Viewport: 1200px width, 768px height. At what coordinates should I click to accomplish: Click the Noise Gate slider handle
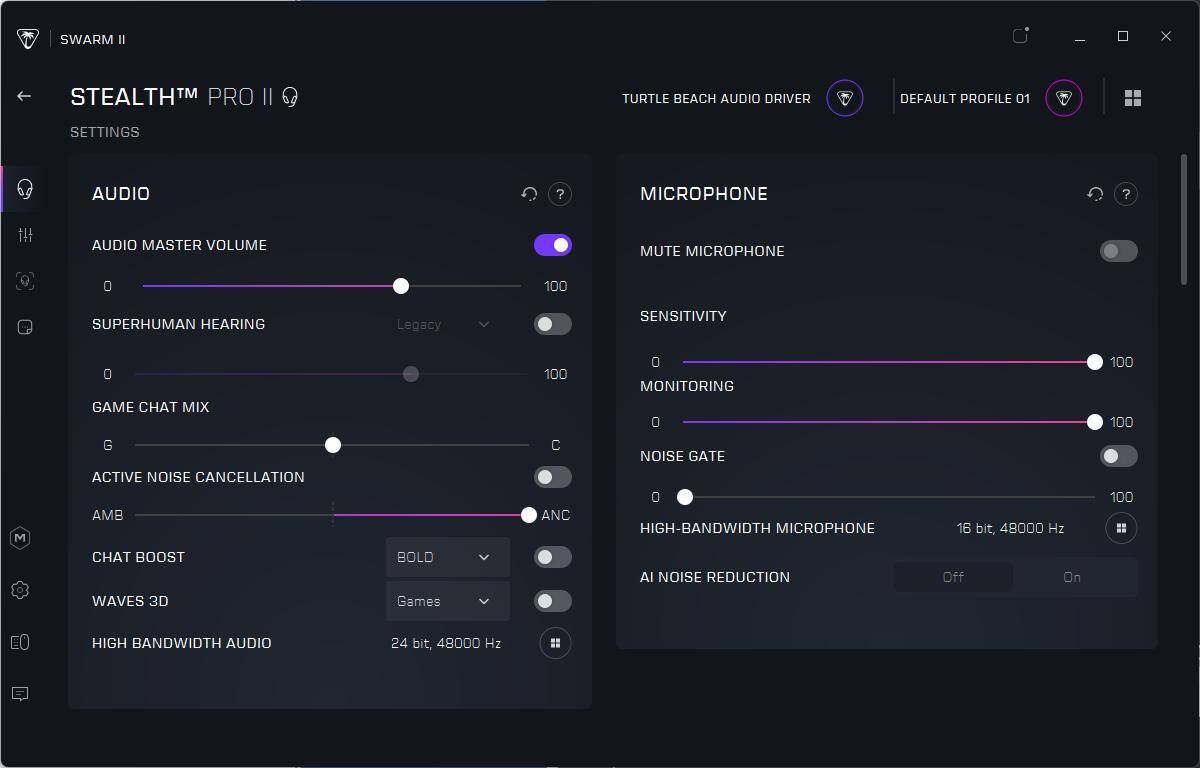685,497
